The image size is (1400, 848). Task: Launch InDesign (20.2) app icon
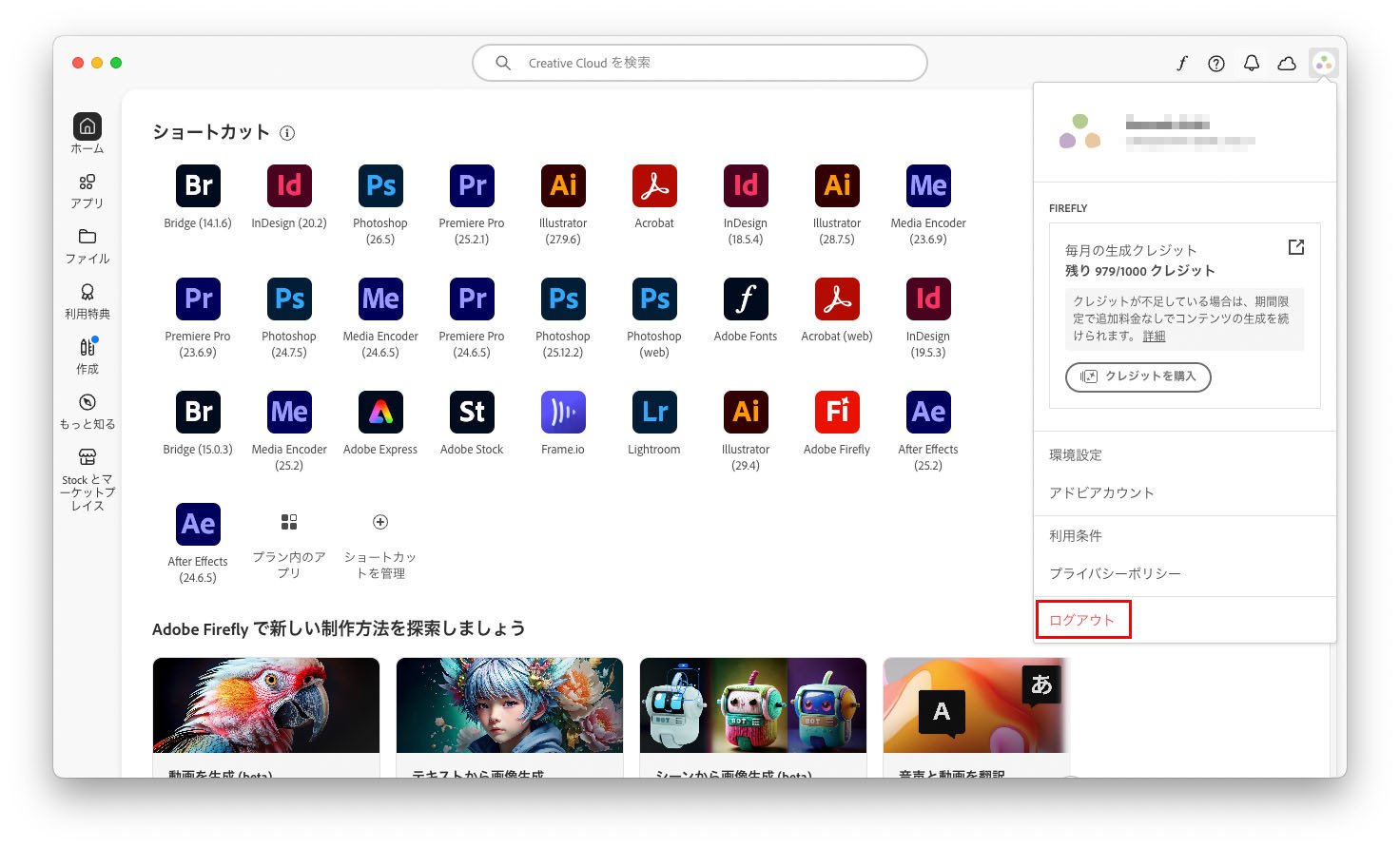point(289,185)
